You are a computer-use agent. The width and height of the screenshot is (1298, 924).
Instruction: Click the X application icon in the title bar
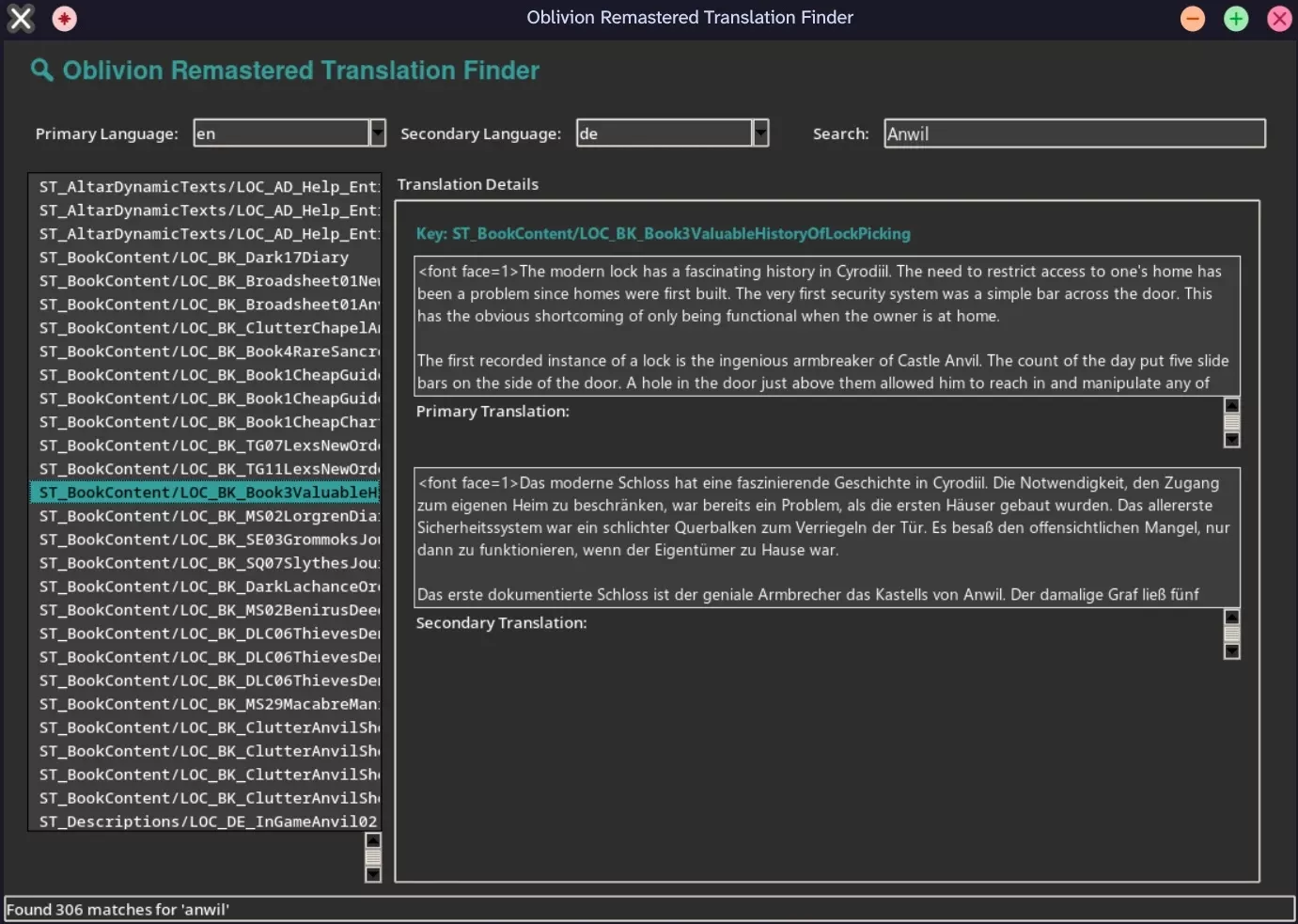[21, 18]
